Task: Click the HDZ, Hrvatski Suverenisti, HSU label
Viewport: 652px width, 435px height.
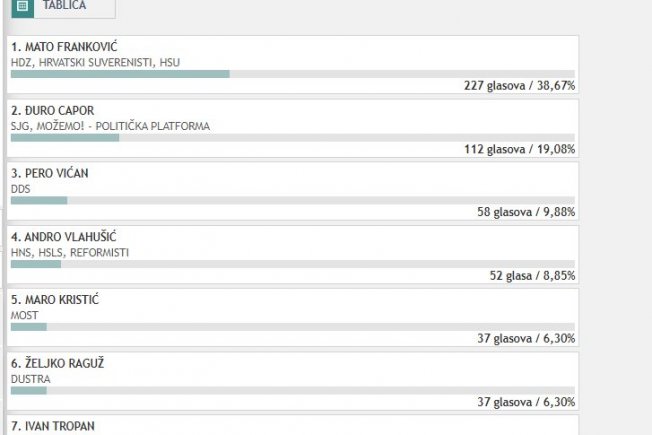Action: coord(95,62)
